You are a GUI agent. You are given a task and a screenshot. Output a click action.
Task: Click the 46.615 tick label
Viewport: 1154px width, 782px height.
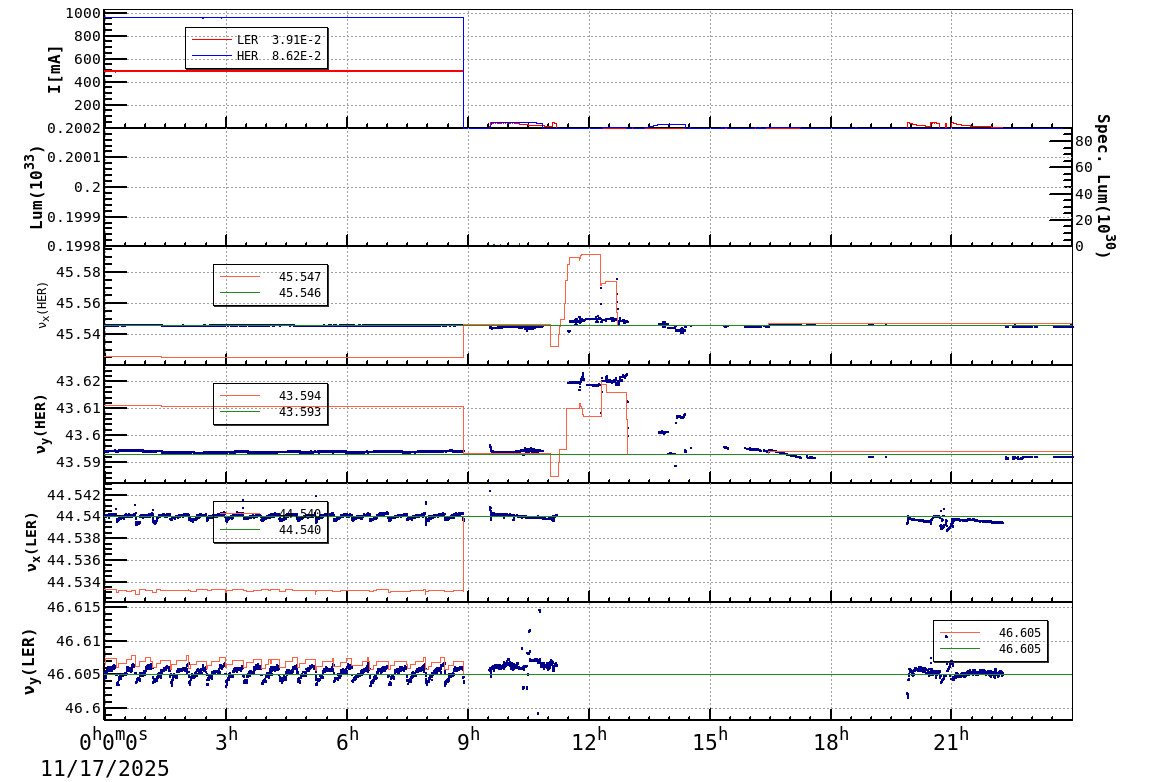point(74,608)
